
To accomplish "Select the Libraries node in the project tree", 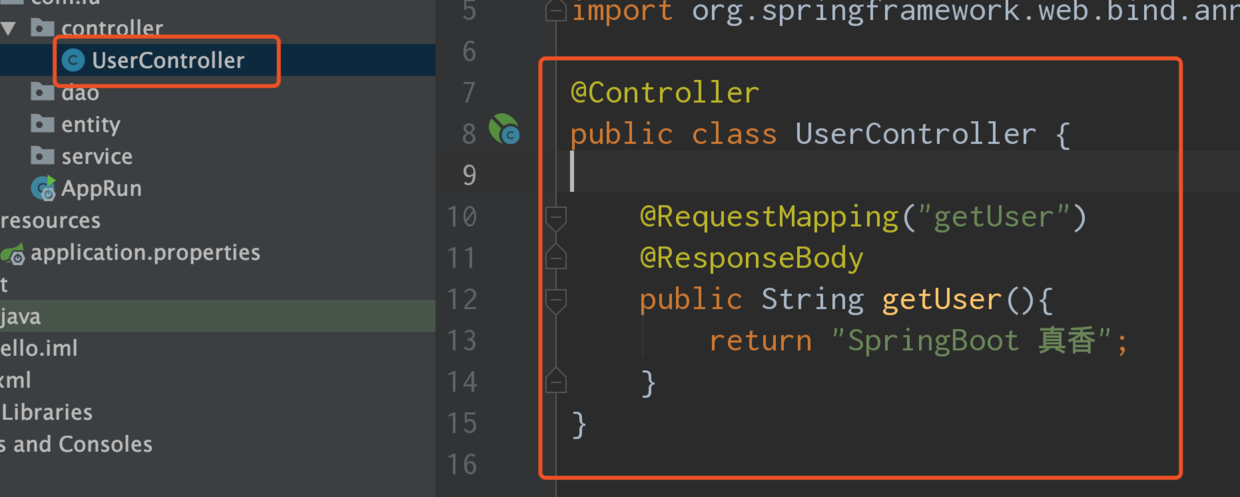I will (x=46, y=412).
